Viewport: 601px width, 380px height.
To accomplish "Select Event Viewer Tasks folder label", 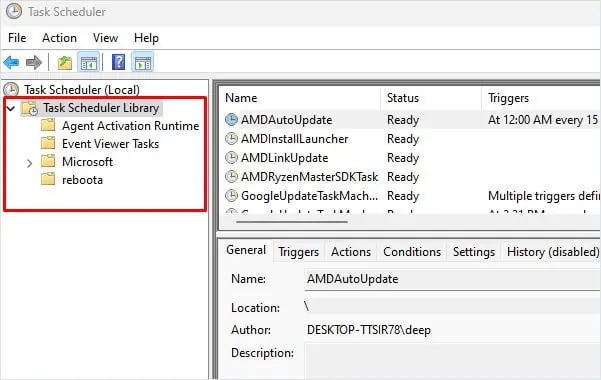I will (110, 144).
